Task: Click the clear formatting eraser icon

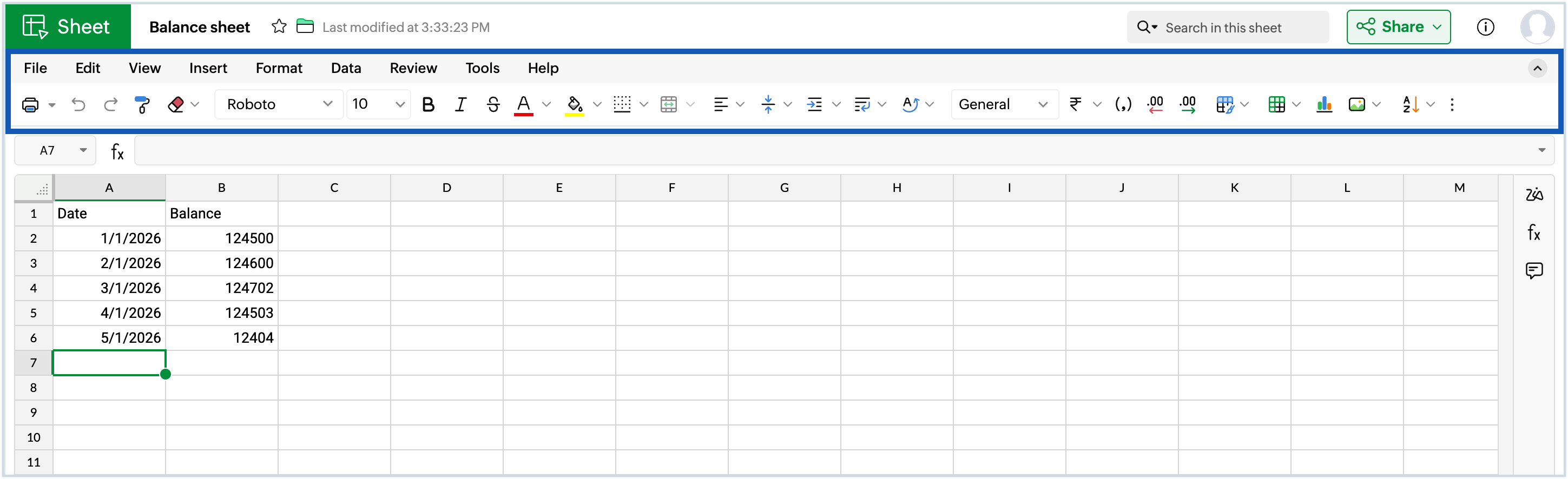Action: 176,104
